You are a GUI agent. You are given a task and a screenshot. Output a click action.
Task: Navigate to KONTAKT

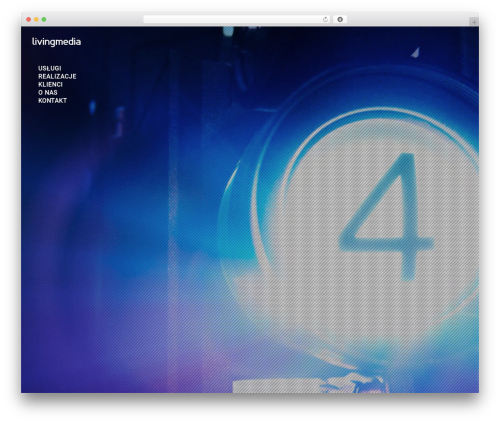click(x=52, y=100)
